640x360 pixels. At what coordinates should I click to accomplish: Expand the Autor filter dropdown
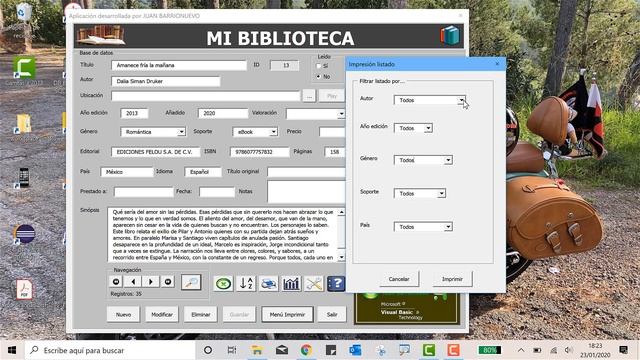461,100
